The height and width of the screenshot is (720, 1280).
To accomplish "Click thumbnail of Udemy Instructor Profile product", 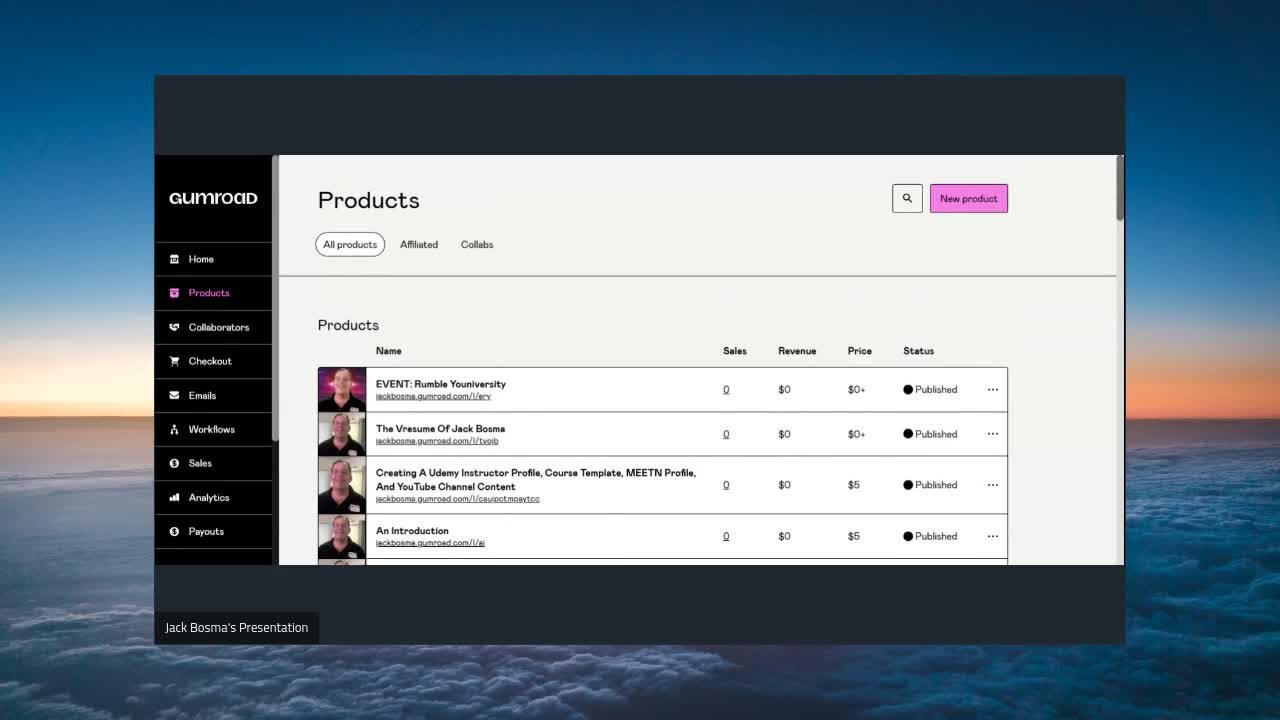I will pos(342,485).
